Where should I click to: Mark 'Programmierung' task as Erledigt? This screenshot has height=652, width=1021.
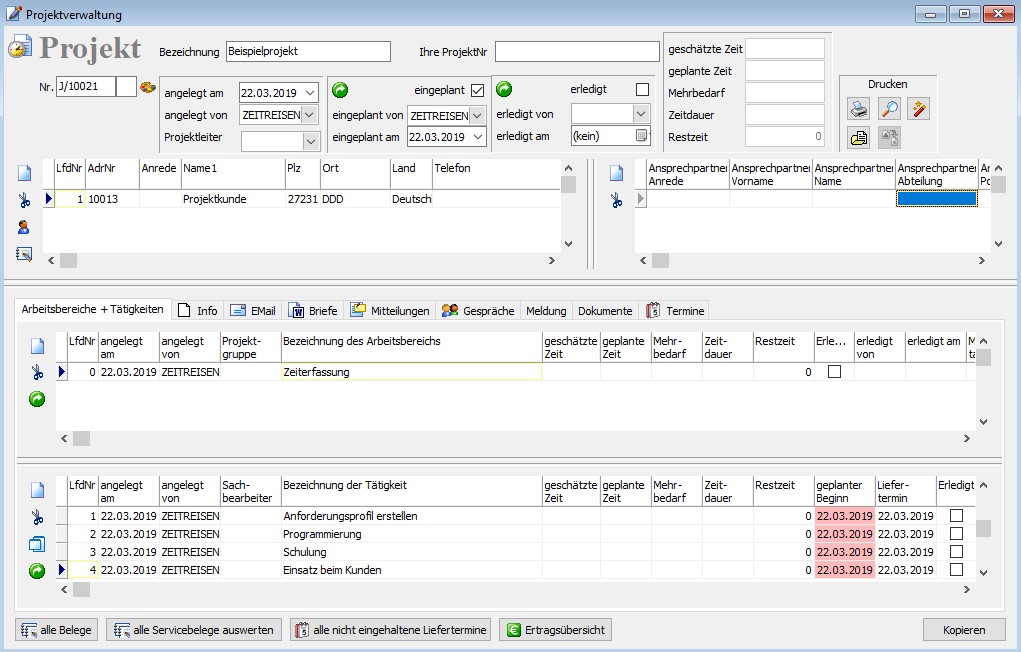pos(956,534)
